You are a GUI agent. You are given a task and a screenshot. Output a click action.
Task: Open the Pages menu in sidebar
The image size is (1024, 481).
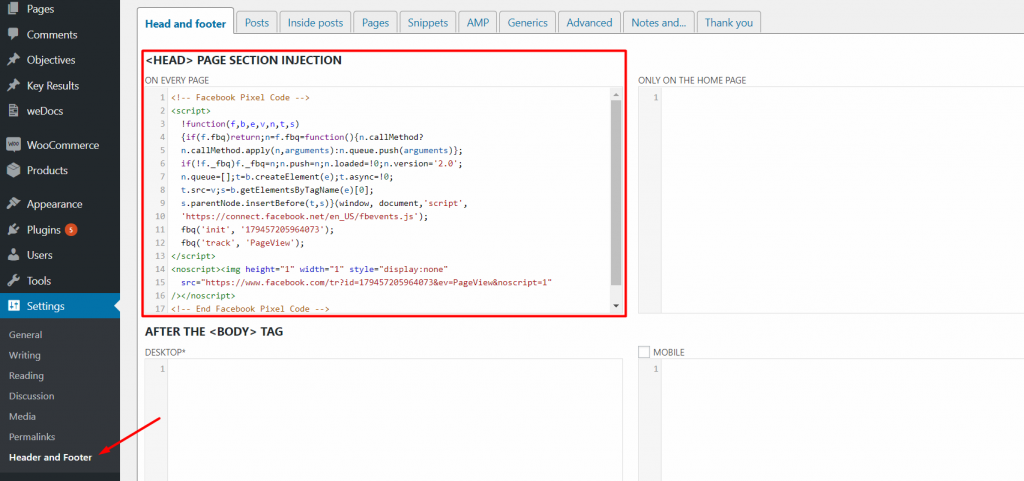[40, 9]
